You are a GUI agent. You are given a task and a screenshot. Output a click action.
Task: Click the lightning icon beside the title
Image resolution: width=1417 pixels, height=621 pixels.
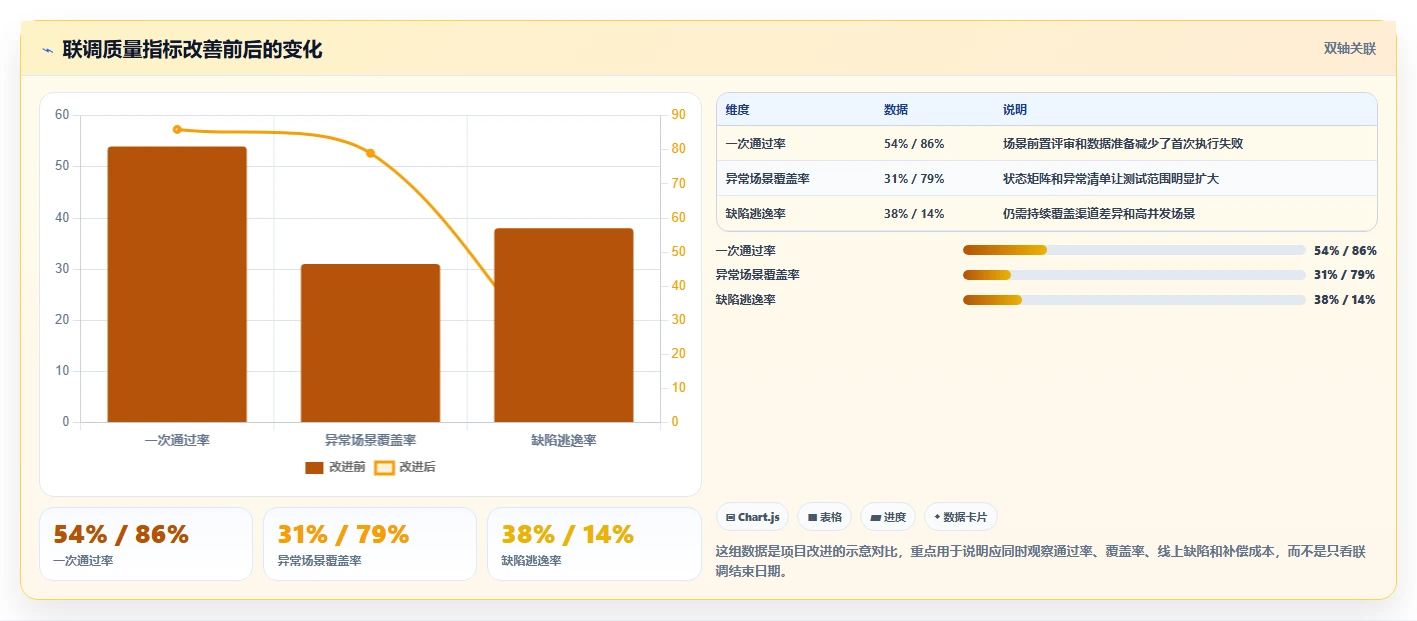[47, 50]
